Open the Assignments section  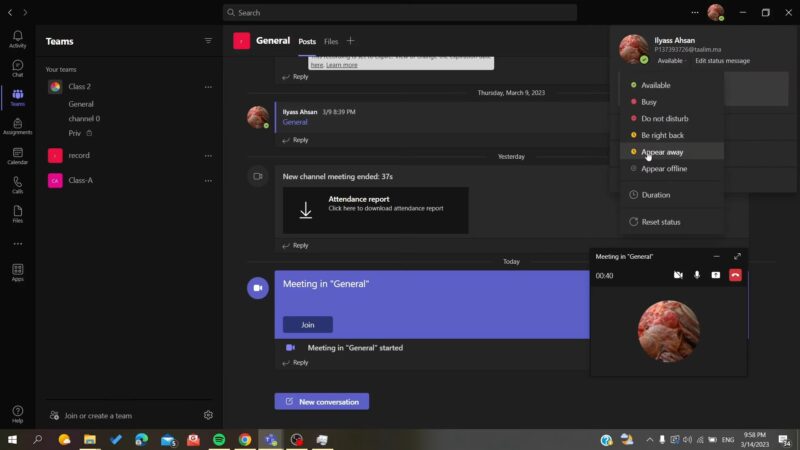click(17, 127)
